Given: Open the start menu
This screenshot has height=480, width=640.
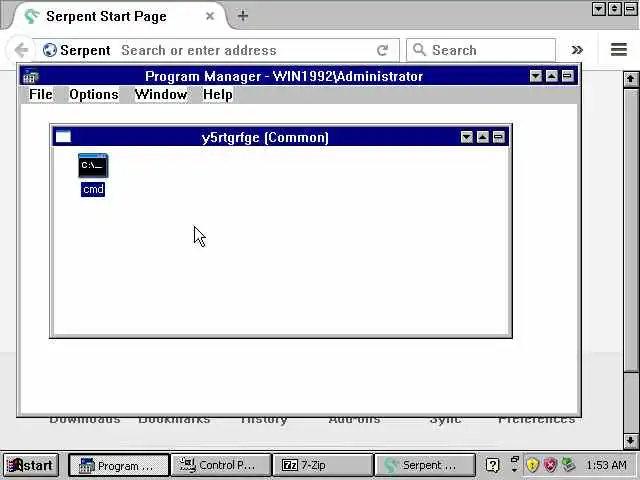Looking at the screenshot, I should (31, 465).
